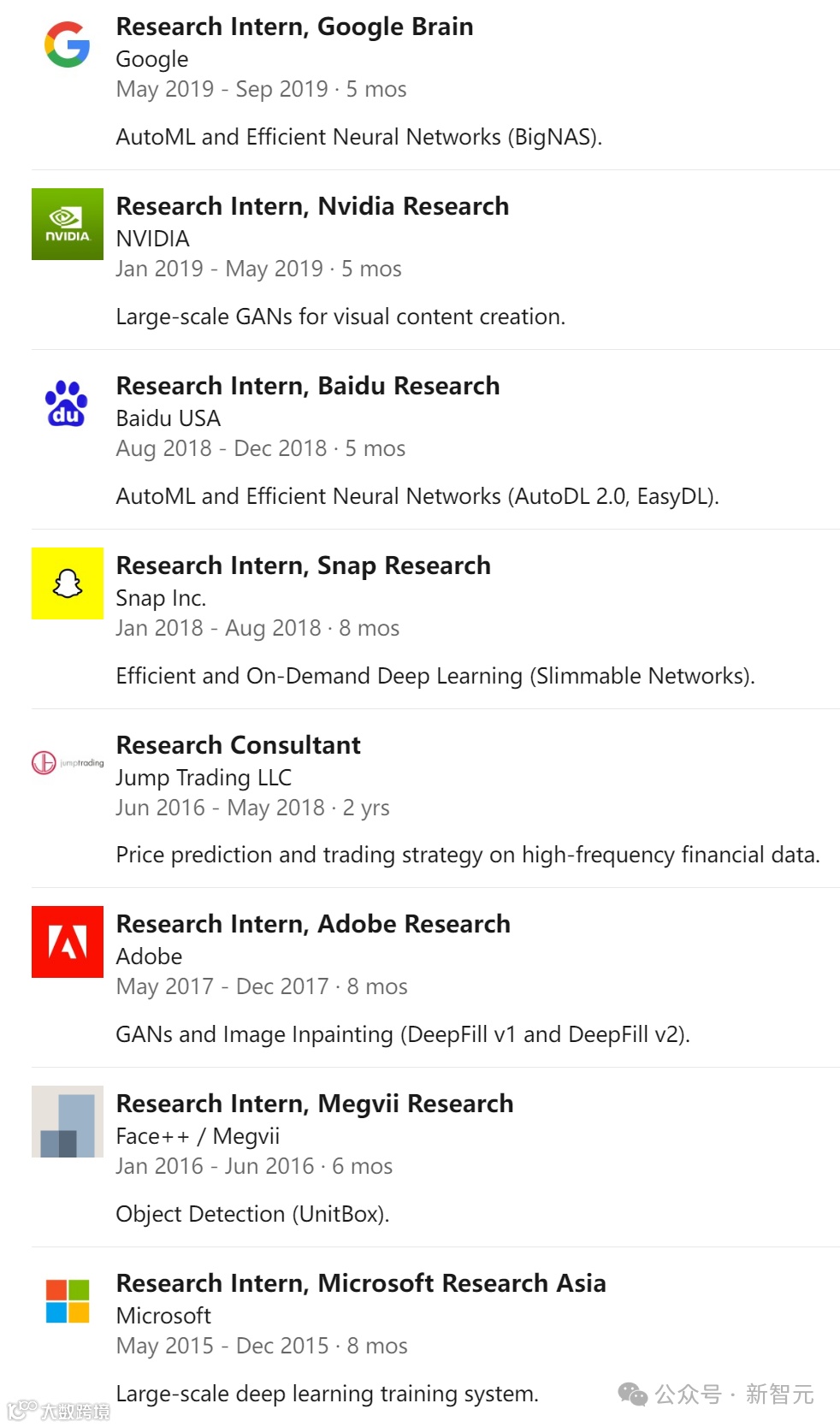Select the Jump Trading logo

[67, 762]
